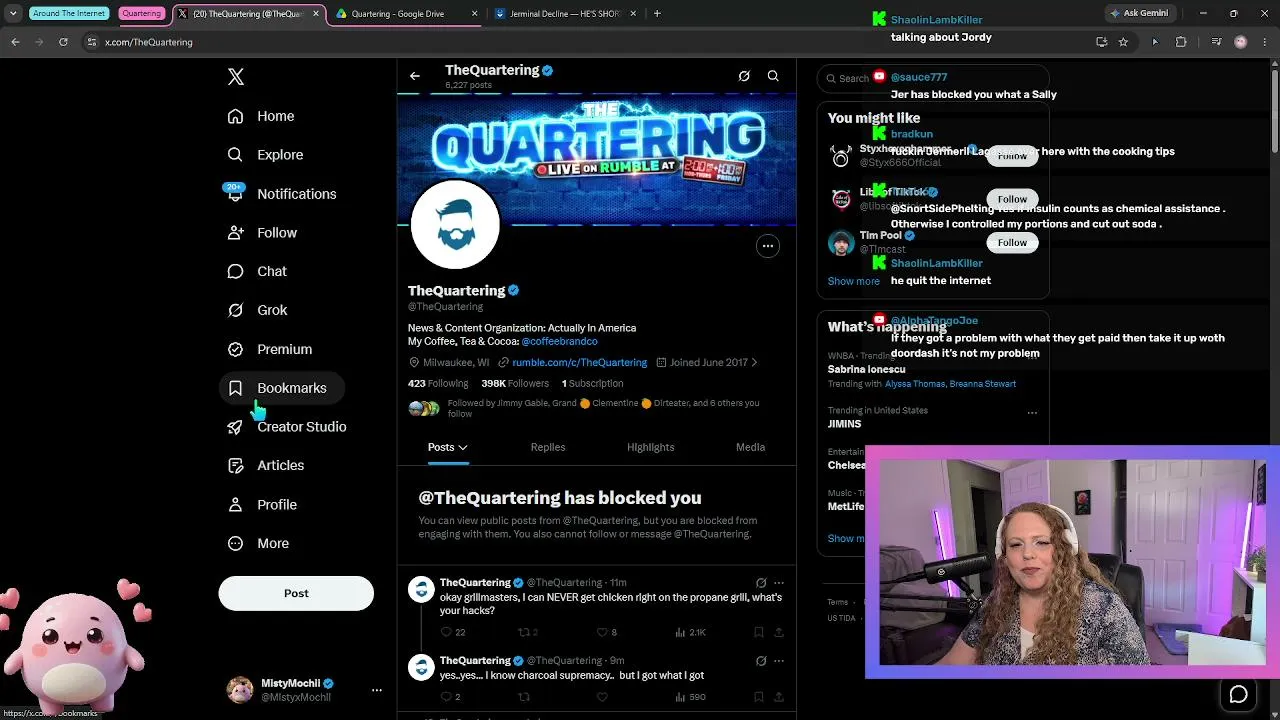
Task: Open the More menu in the sidebar
Action: pos(258,544)
